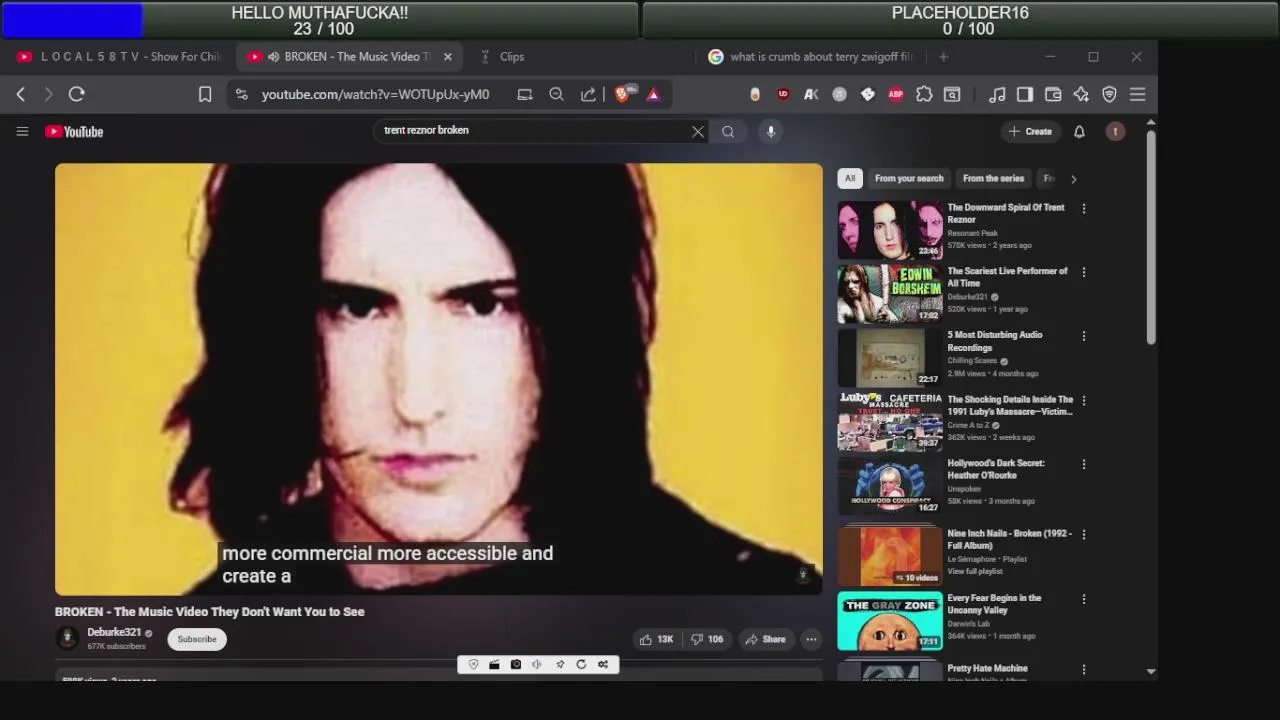Image resolution: width=1280 pixels, height=720 pixels.
Task: Close the BROKEN music video tab
Action: pos(447,57)
